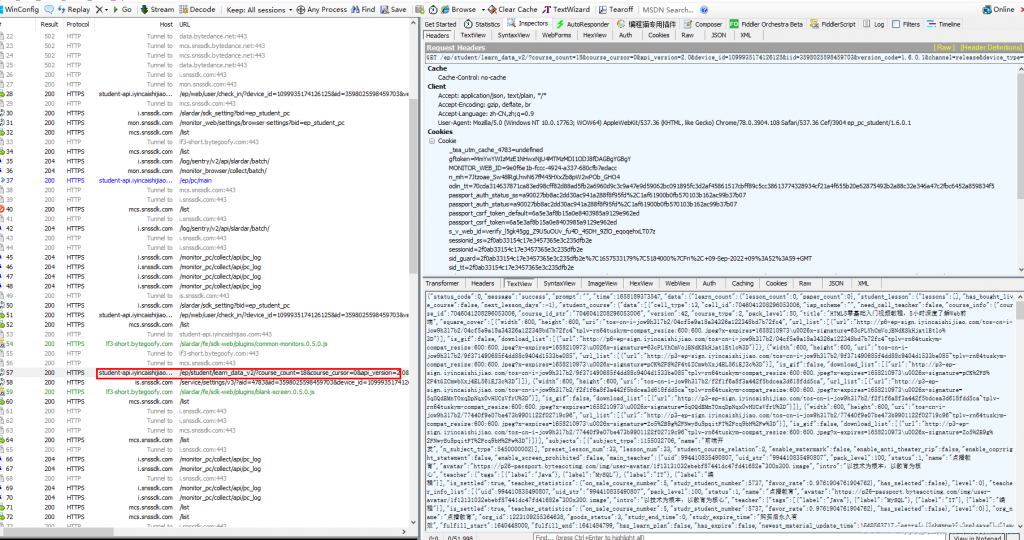This screenshot has height=540, width=1024.
Task: Select response JSON tab
Action: [836, 283]
